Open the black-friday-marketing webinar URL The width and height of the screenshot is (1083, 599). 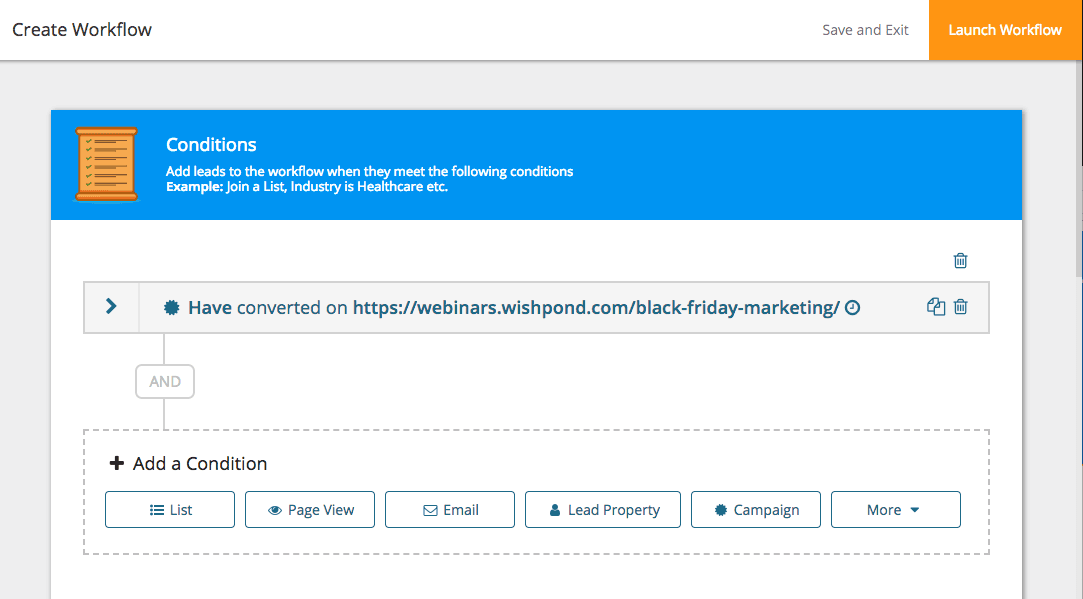(x=596, y=308)
